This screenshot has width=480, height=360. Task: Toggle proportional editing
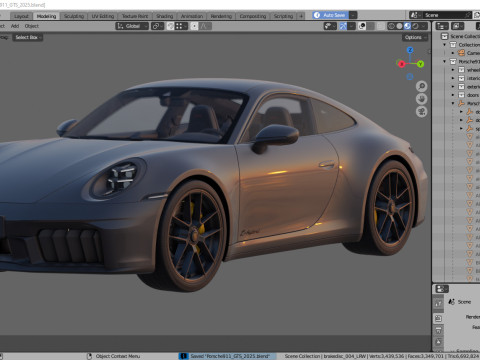[194, 26]
